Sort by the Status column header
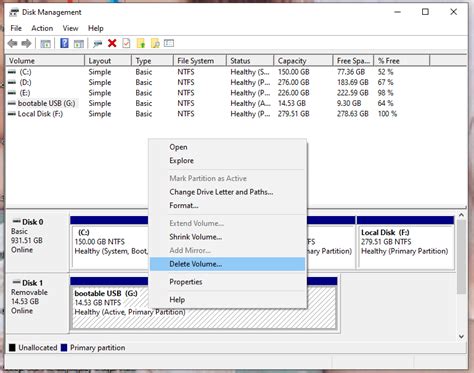 [250, 61]
